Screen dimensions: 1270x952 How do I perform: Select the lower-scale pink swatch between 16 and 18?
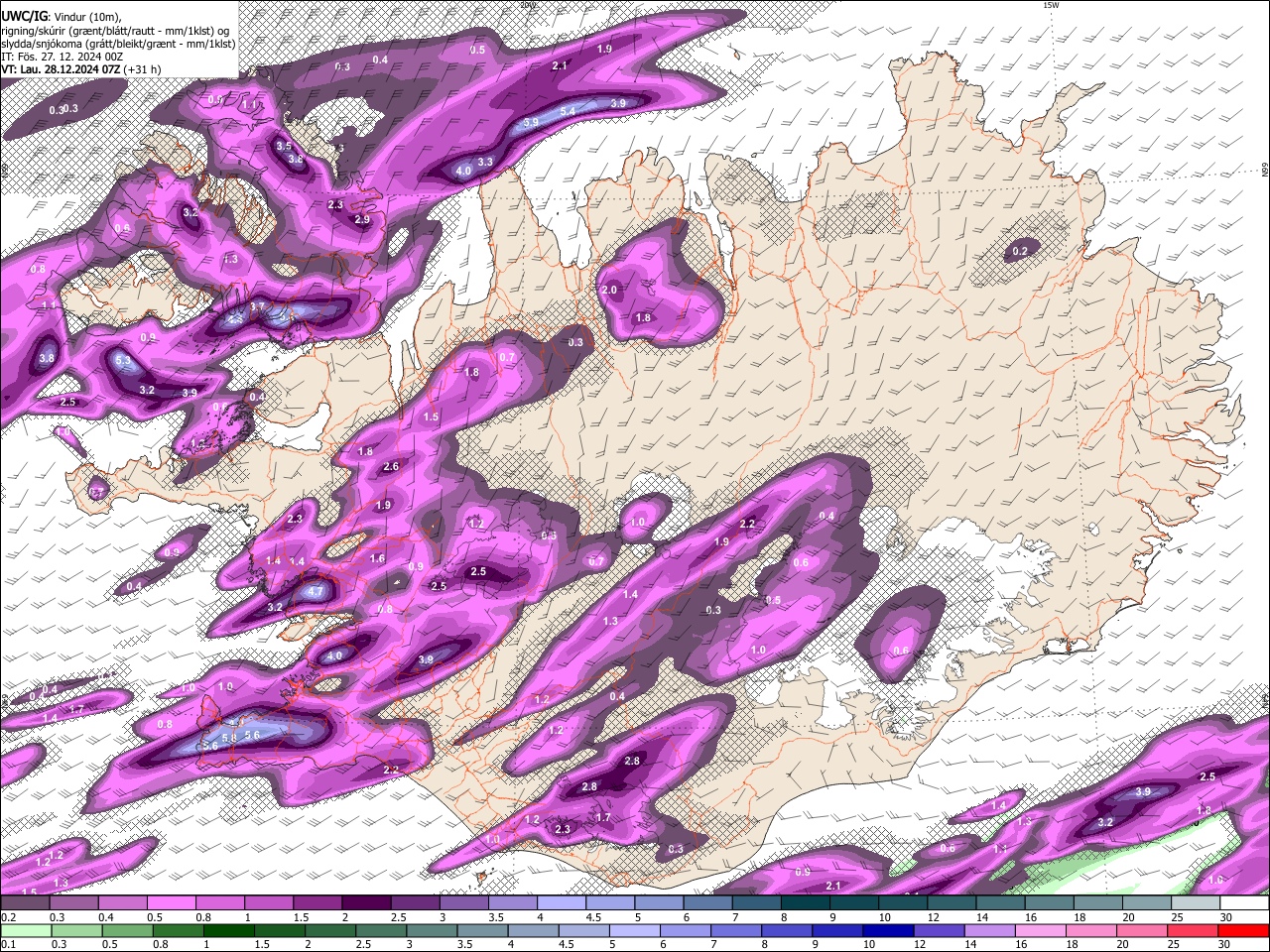coord(1041,930)
